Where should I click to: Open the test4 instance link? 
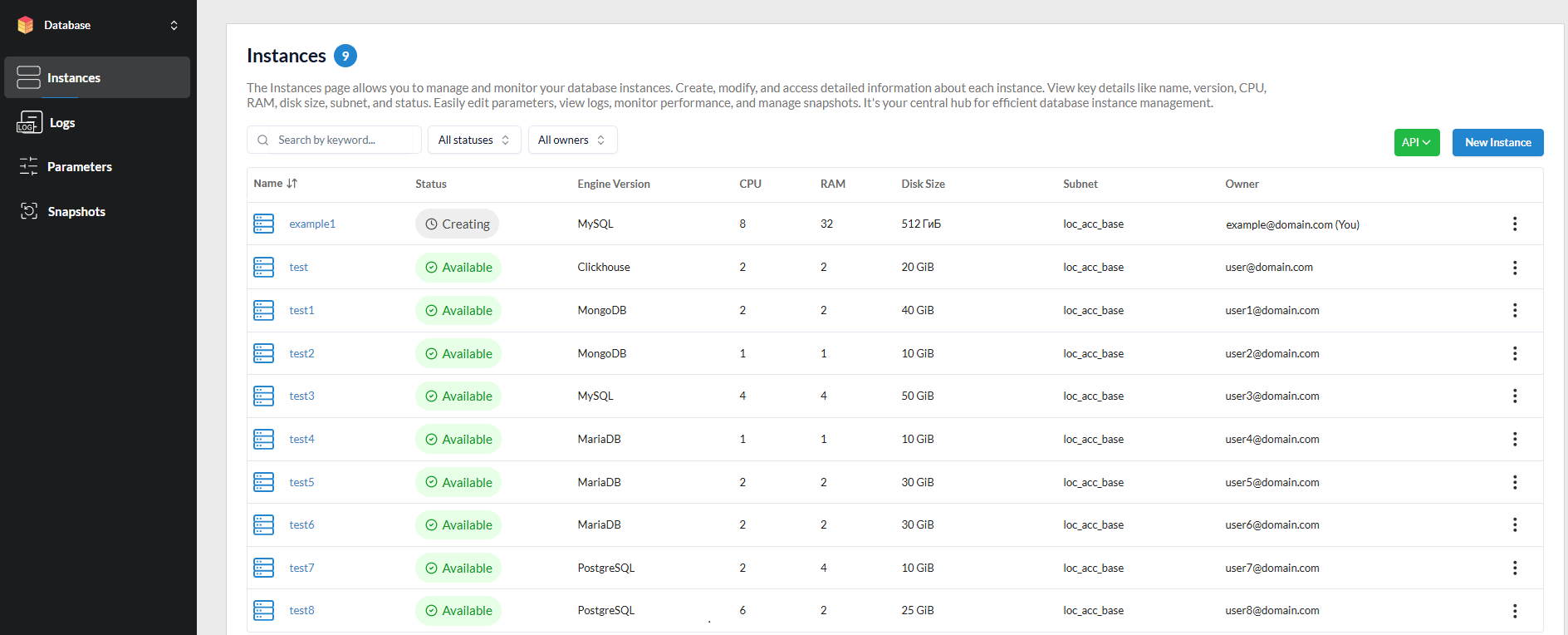[301, 439]
